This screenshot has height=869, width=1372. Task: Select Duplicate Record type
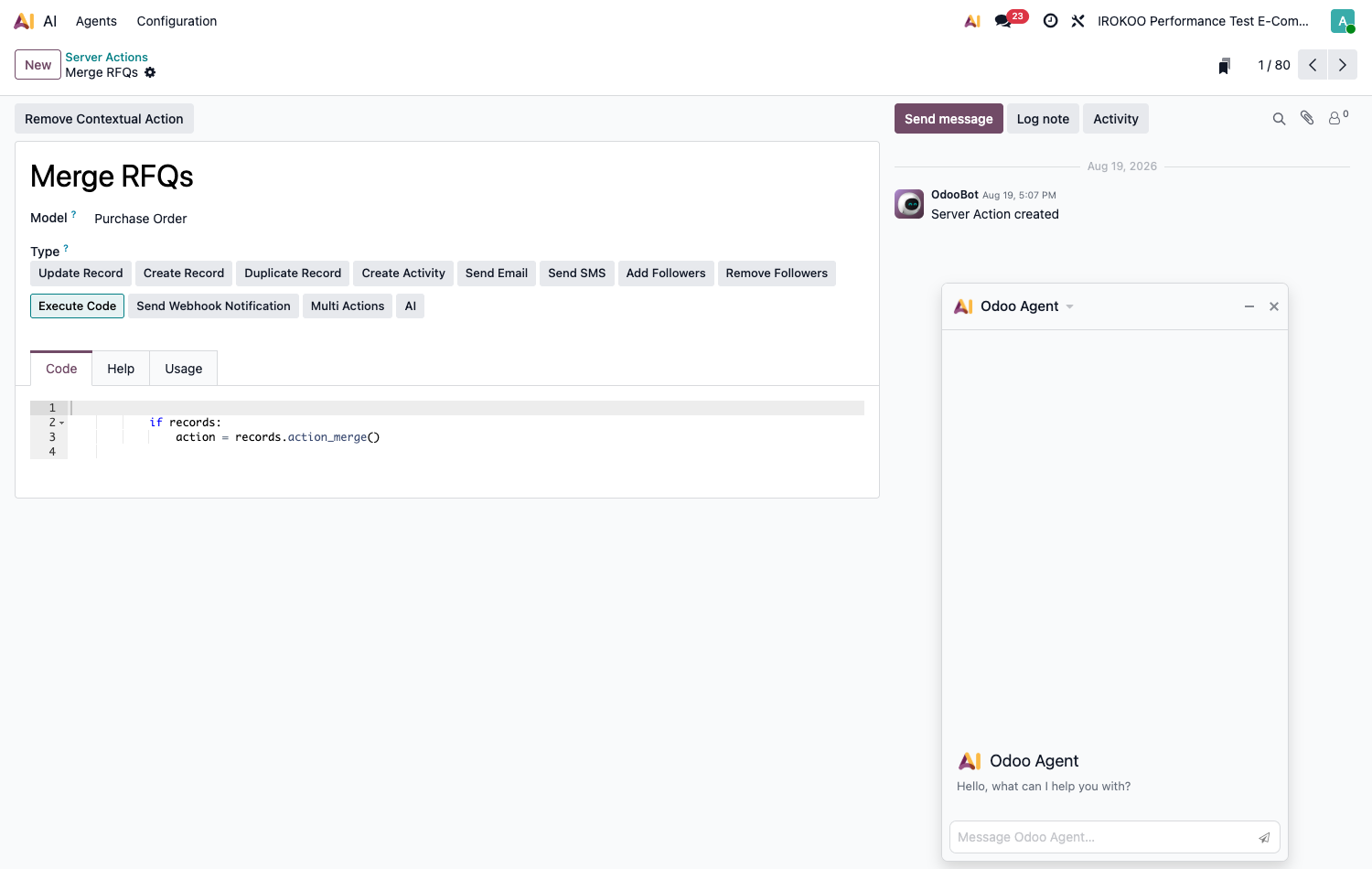click(293, 274)
